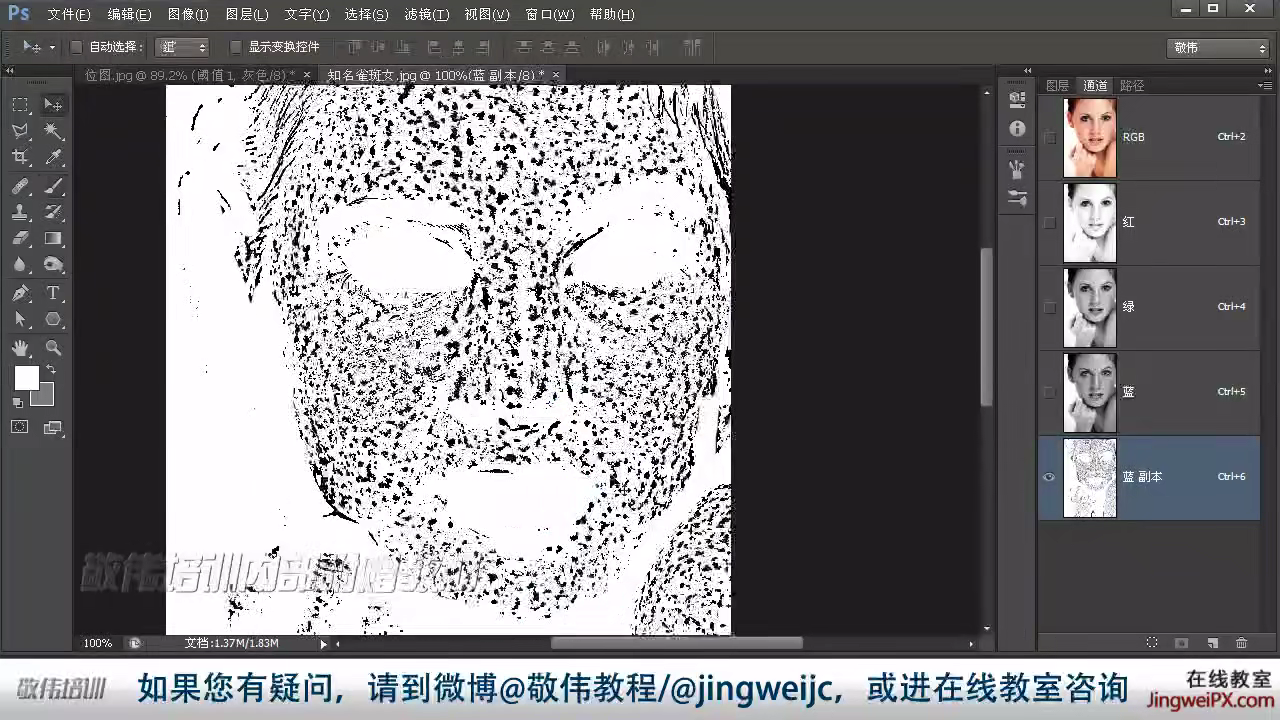
Task: Load channel as selection
Action: pos(1152,643)
